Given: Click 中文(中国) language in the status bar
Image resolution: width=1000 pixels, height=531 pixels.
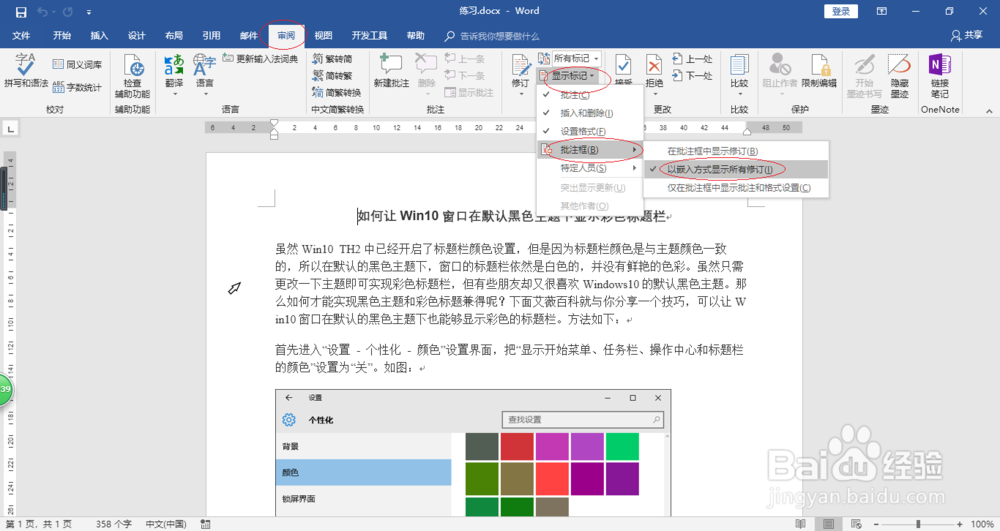Looking at the screenshot, I should 166,524.
